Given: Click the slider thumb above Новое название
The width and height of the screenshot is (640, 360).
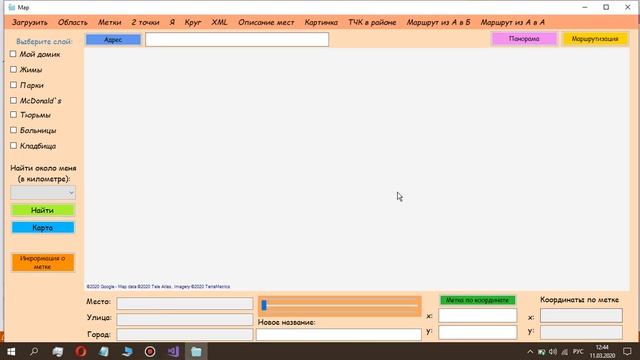Looking at the screenshot, I should (264, 305).
